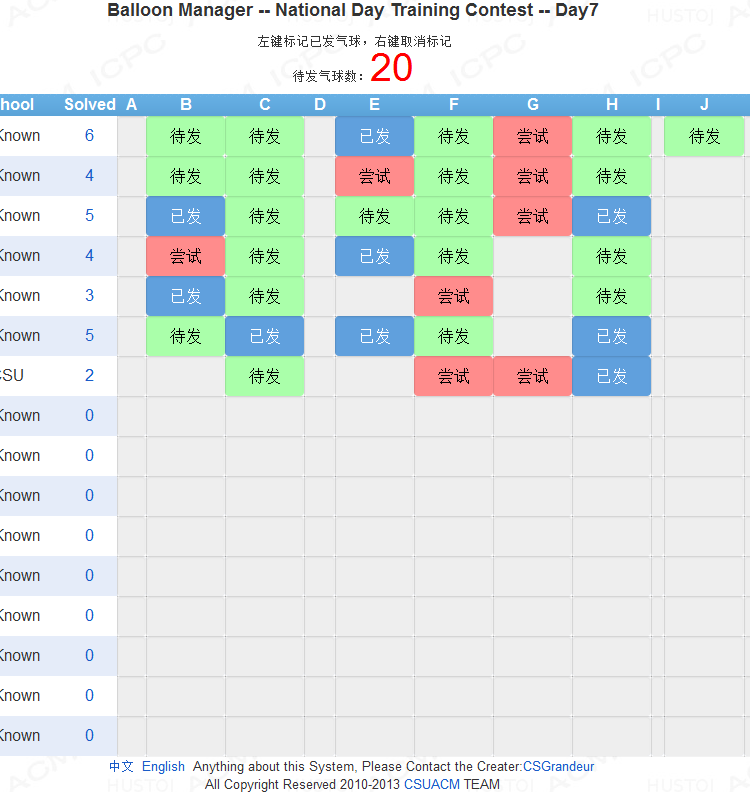
Task: Switch language to English
Action: 163,766
